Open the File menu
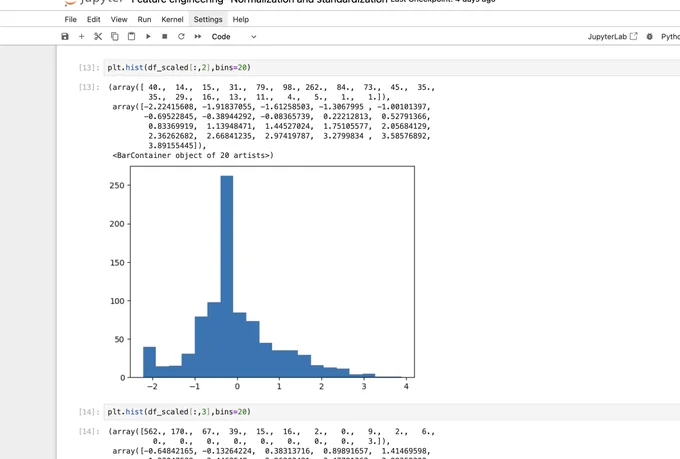The height and width of the screenshot is (459, 680). point(70,20)
